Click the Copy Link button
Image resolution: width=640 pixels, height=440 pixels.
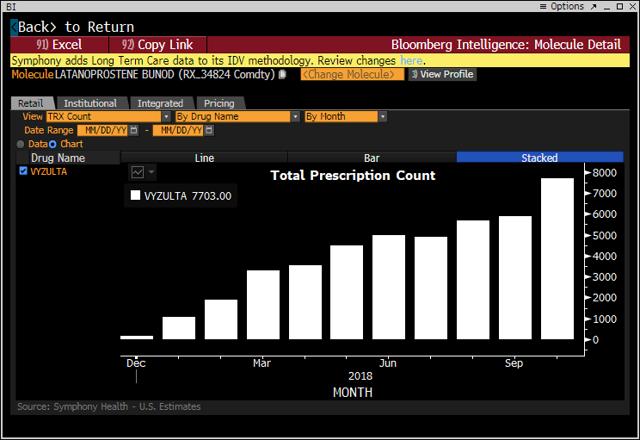tap(158, 44)
